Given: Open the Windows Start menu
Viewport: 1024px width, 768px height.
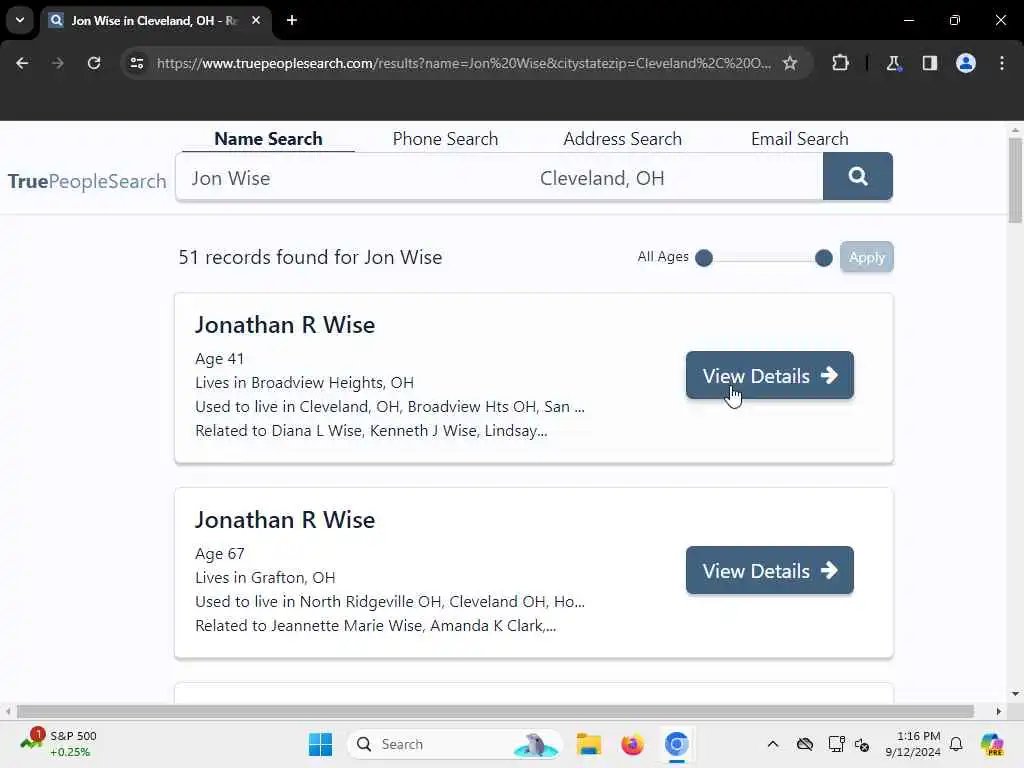Looking at the screenshot, I should click(x=320, y=744).
